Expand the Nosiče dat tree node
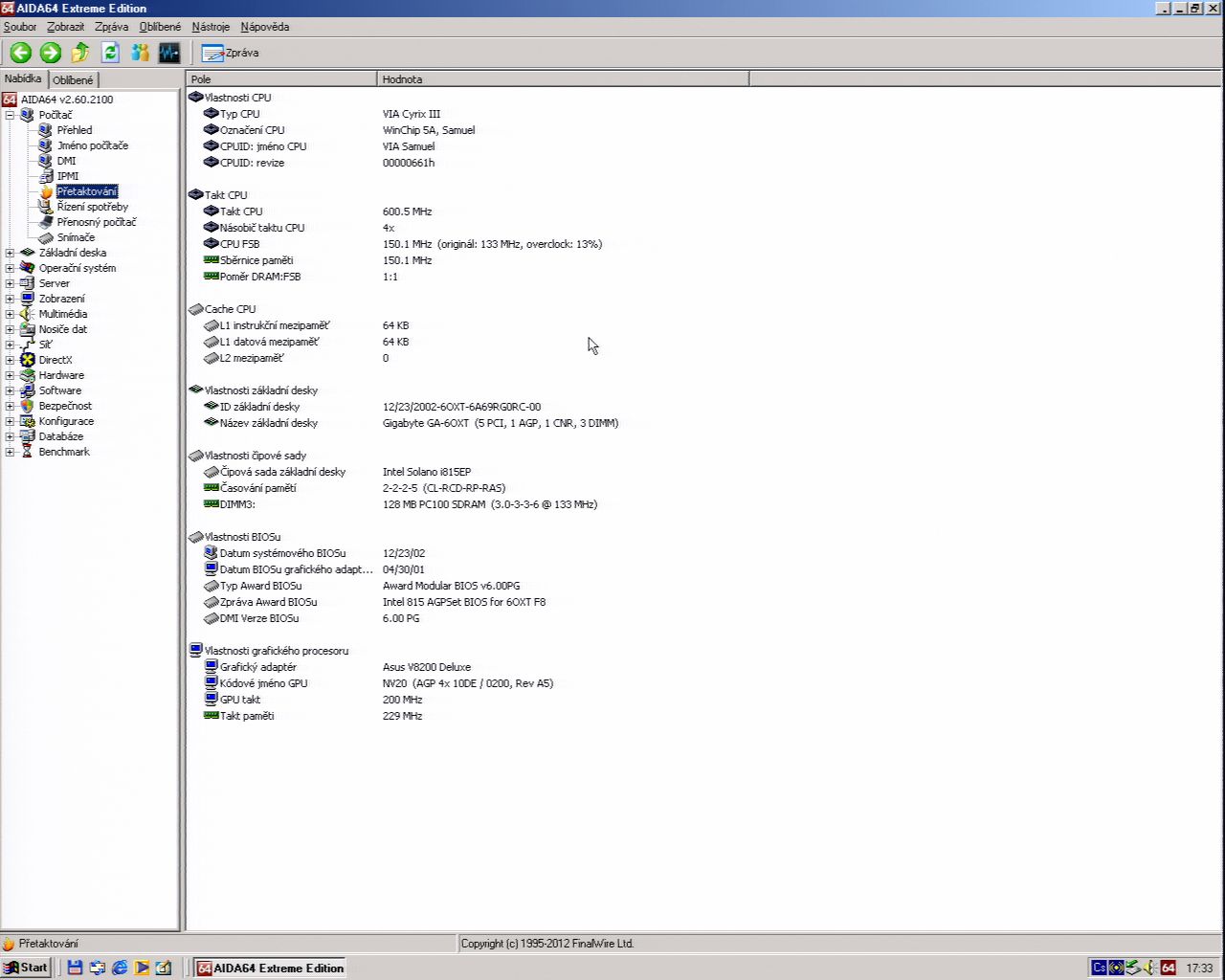This screenshot has width=1225, height=980. coord(10,329)
